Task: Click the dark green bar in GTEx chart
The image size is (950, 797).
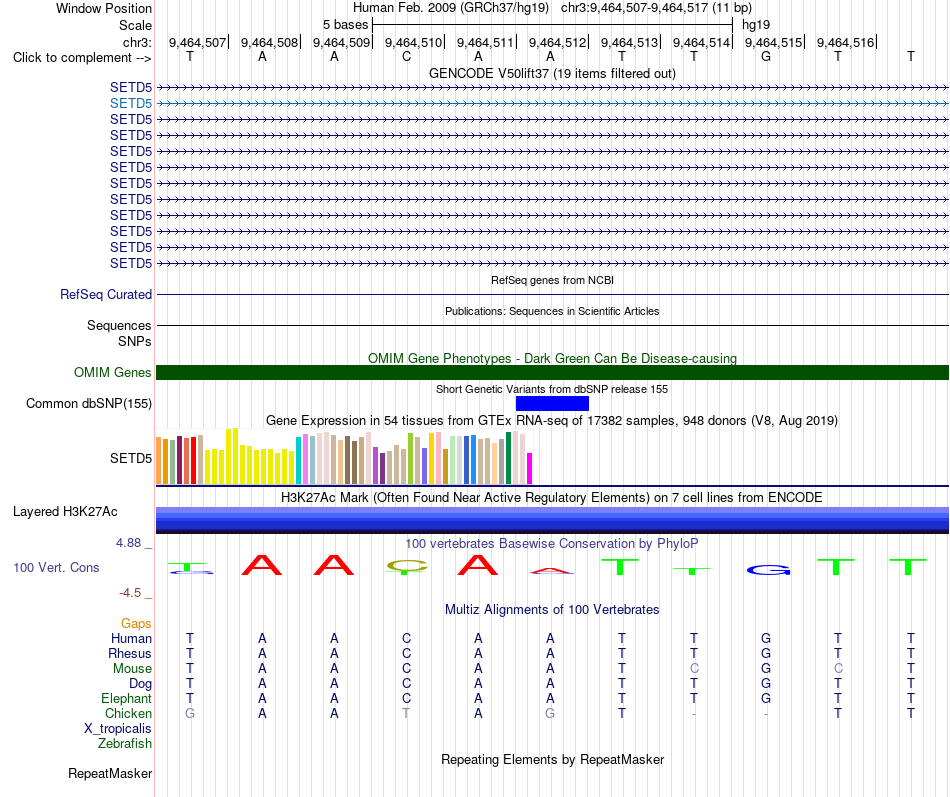Action: coord(508,458)
